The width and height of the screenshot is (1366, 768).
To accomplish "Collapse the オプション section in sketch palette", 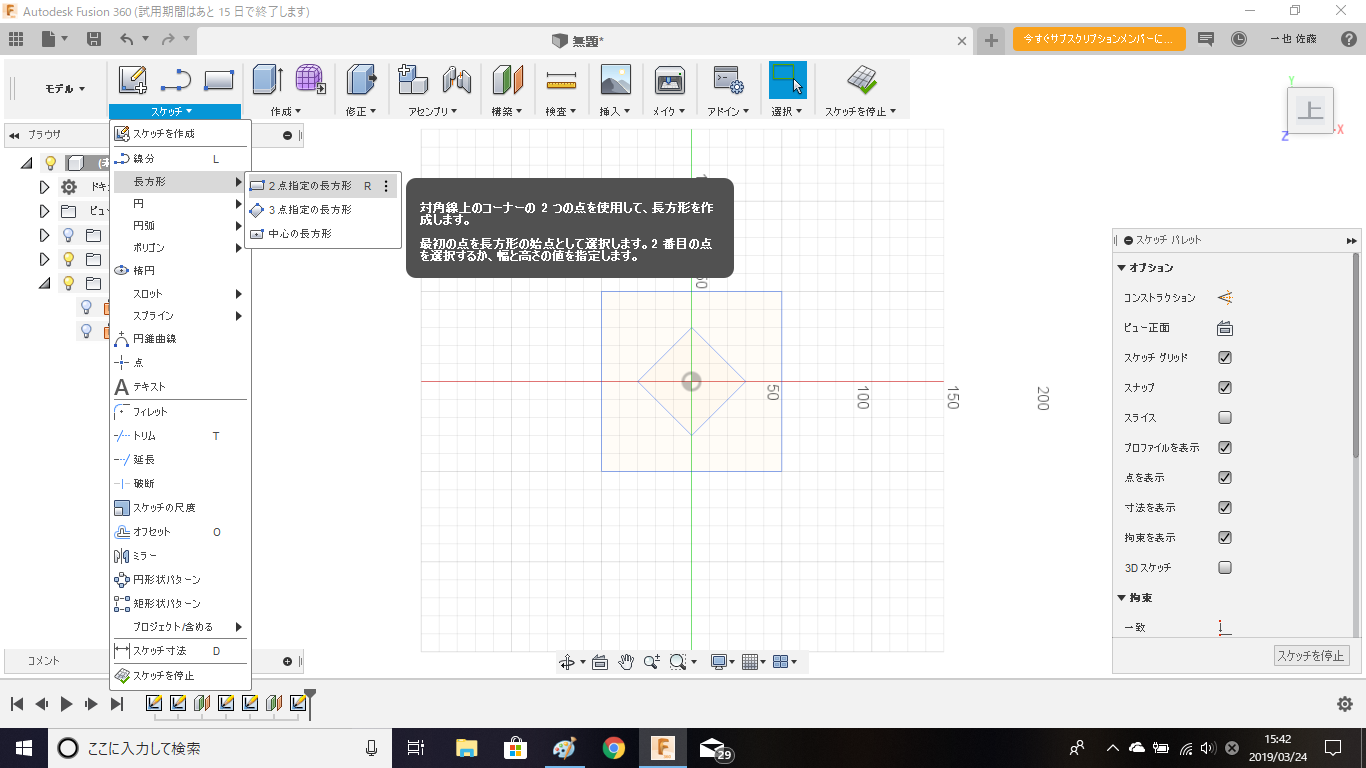I will pos(1122,268).
